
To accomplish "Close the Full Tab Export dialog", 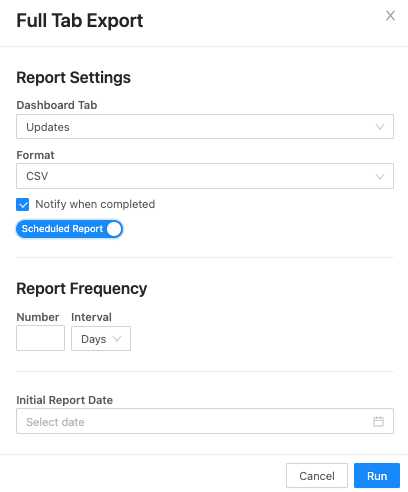I will click(390, 16).
